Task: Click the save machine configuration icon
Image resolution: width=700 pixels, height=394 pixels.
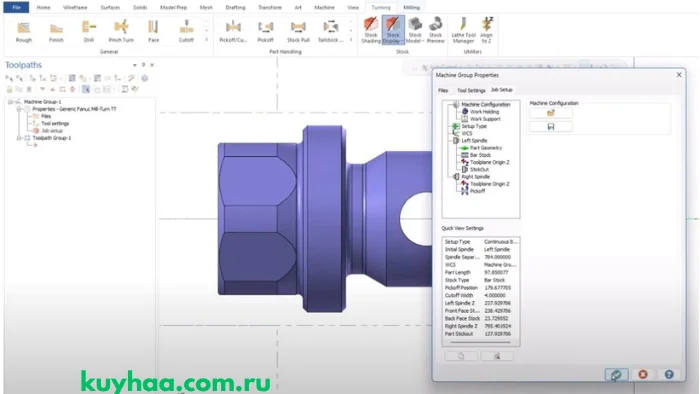Action: pyautogui.click(x=551, y=127)
